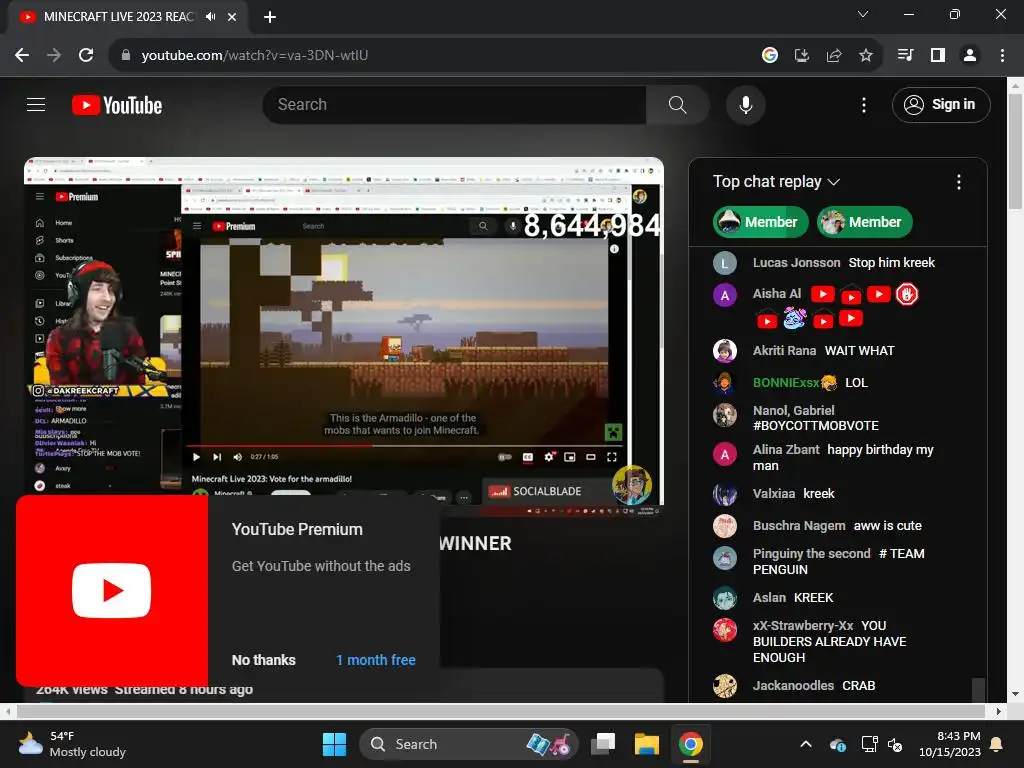The image size is (1024, 768).
Task: Click OneDrive cloud tray icon
Action: 838,744
